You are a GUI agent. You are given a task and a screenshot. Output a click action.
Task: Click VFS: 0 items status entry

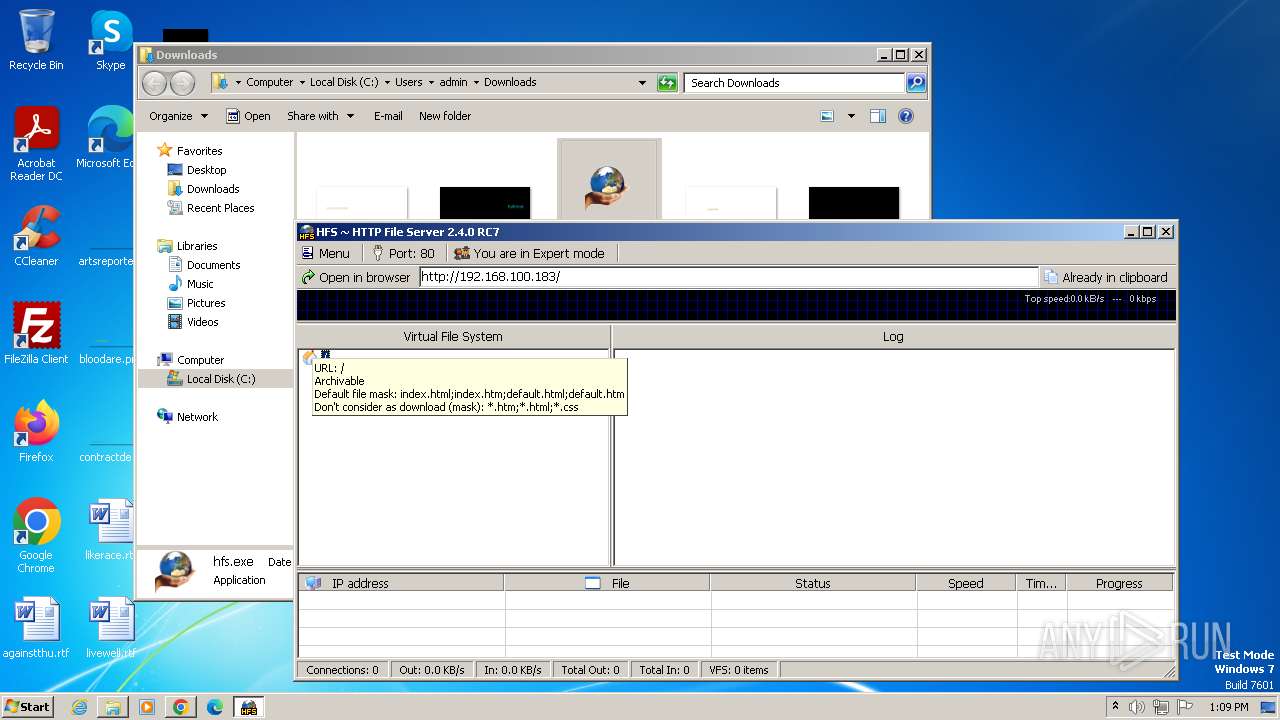pos(739,670)
